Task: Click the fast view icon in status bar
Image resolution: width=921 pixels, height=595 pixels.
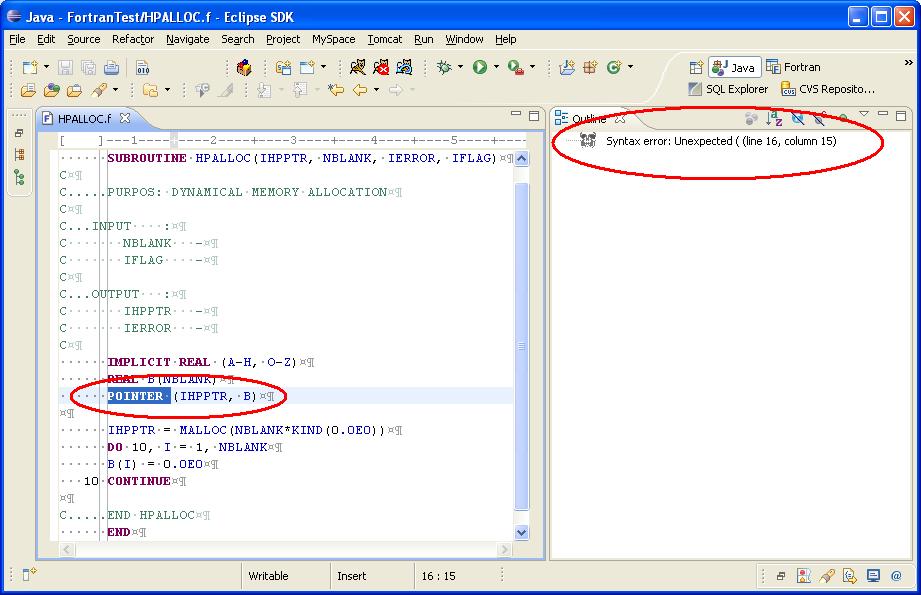Action: point(29,574)
